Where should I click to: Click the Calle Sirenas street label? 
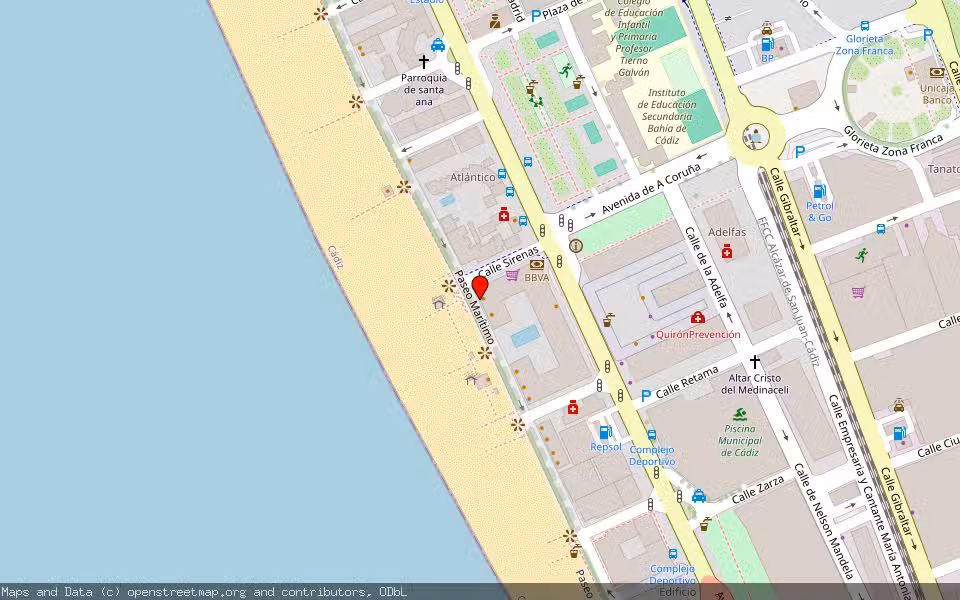pyautogui.click(x=508, y=261)
